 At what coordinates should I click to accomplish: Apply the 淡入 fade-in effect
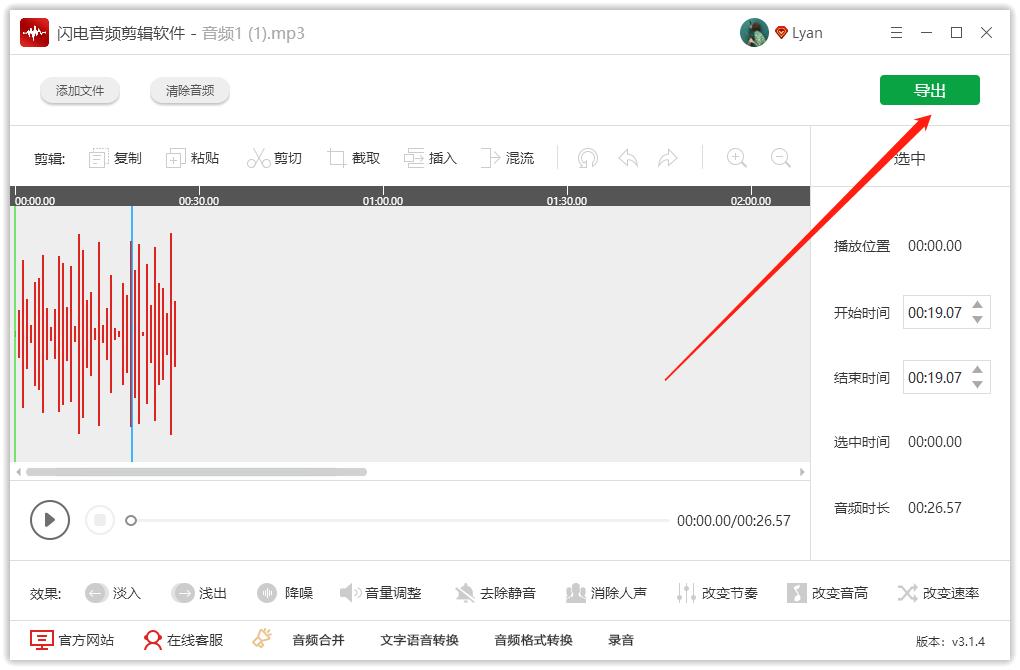point(113,593)
